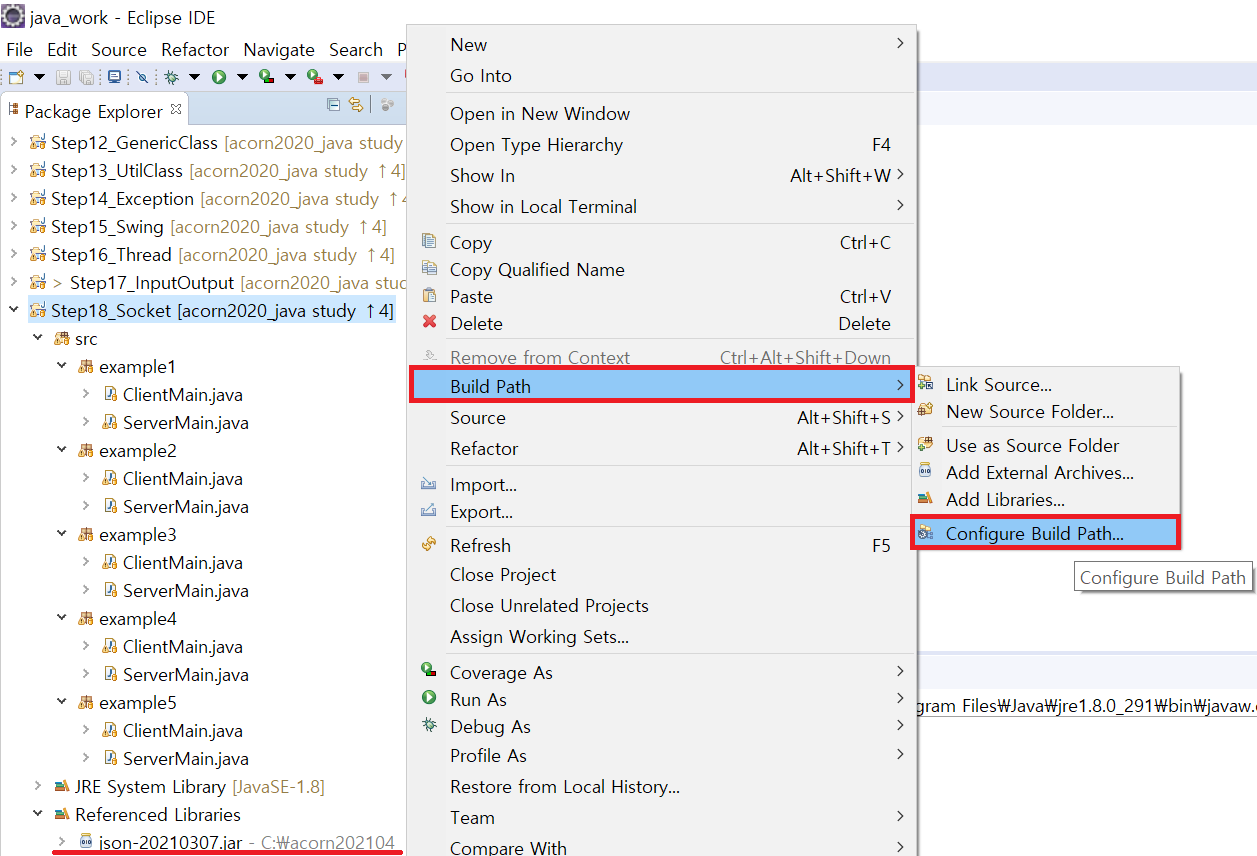
Task: Click the Add Libraries books icon
Action: pyautogui.click(x=926, y=499)
